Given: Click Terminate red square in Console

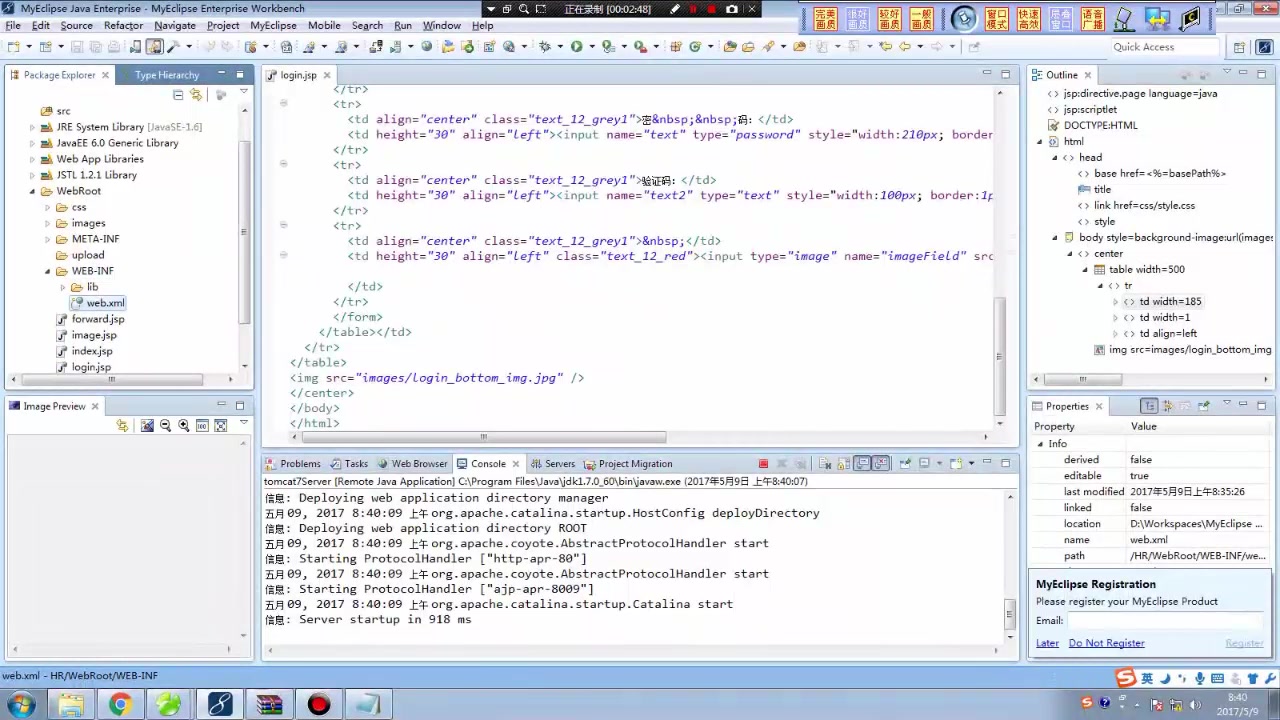Looking at the screenshot, I should [x=763, y=464].
